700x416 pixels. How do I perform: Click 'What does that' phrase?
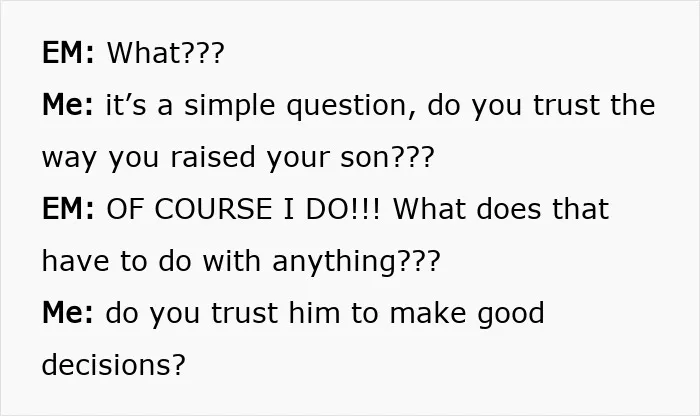(501, 209)
